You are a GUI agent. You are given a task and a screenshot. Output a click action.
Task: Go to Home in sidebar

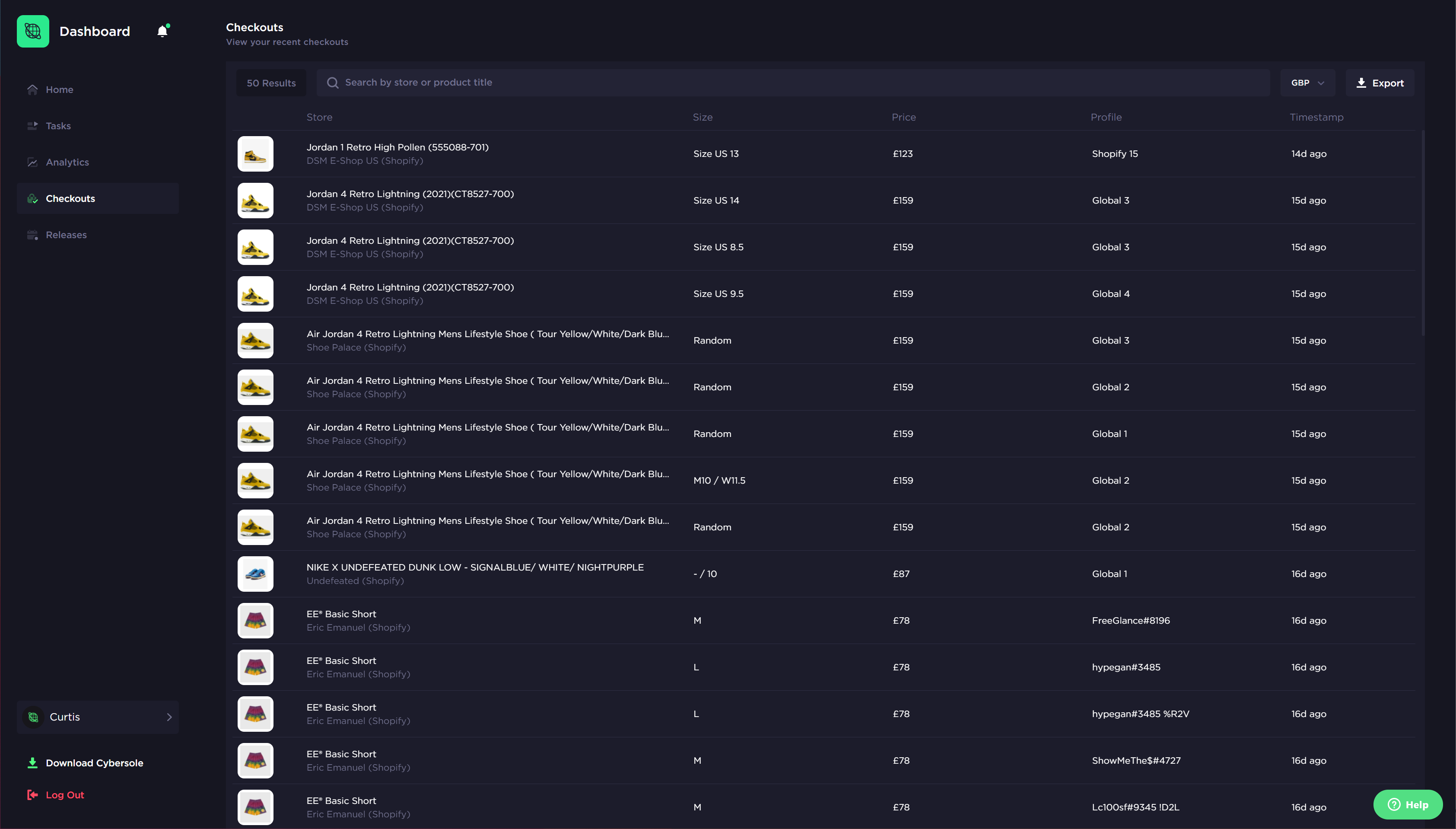(98, 89)
